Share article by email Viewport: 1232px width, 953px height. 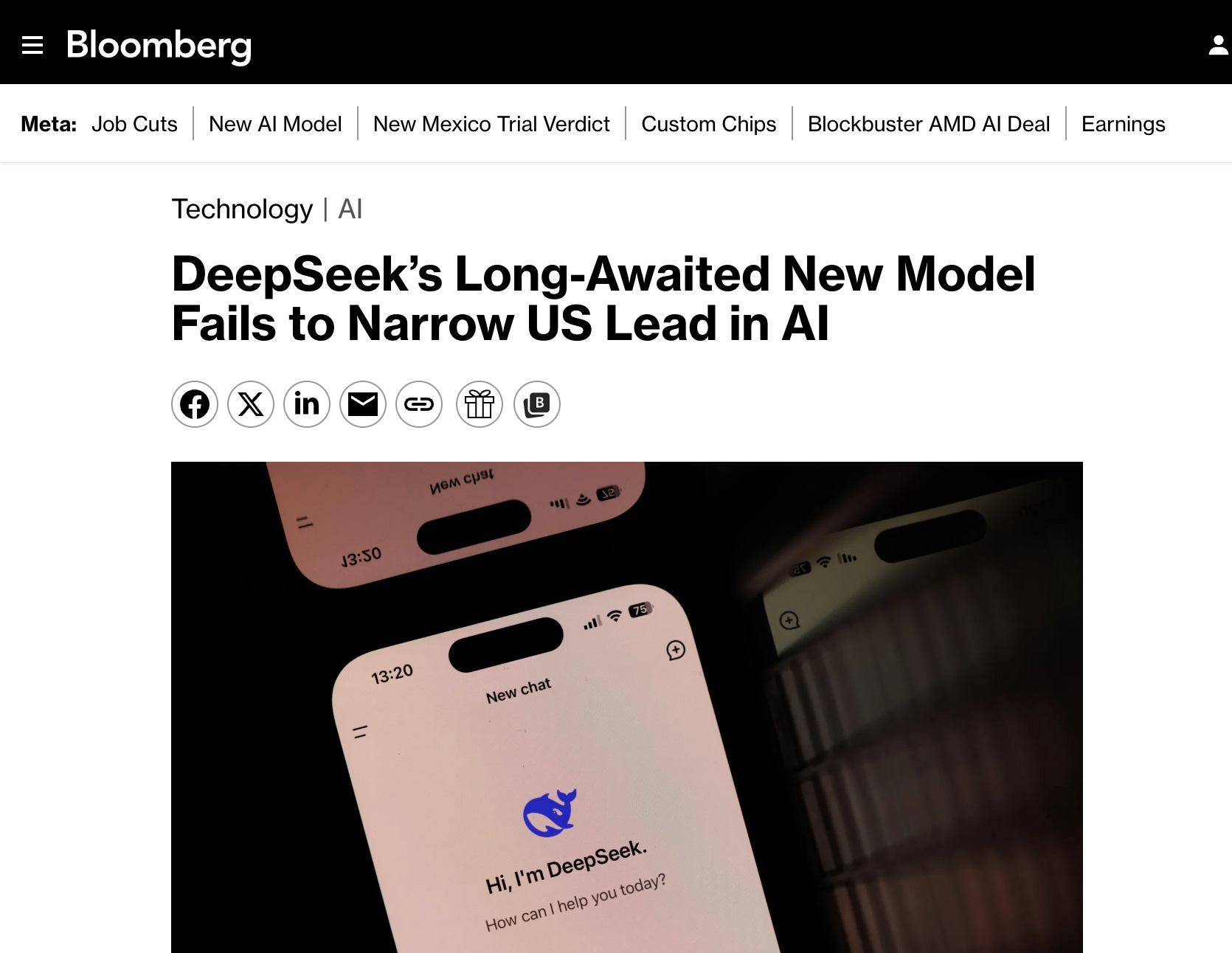pyautogui.click(x=363, y=404)
